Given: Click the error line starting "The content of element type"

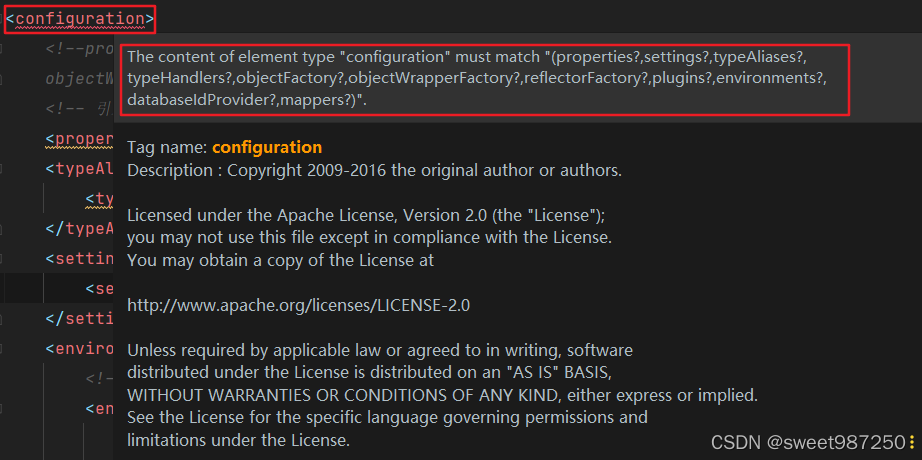Looking at the screenshot, I should pos(467,57).
